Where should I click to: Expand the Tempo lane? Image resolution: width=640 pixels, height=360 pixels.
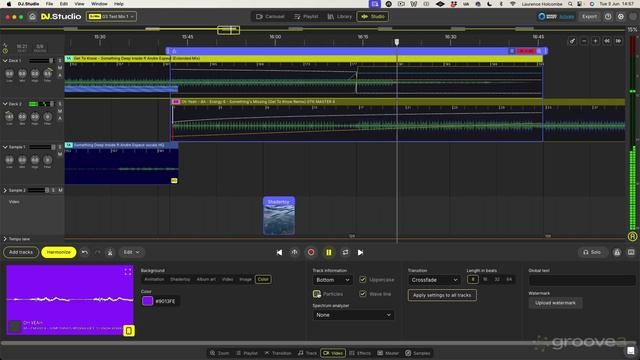click(x=5, y=239)
